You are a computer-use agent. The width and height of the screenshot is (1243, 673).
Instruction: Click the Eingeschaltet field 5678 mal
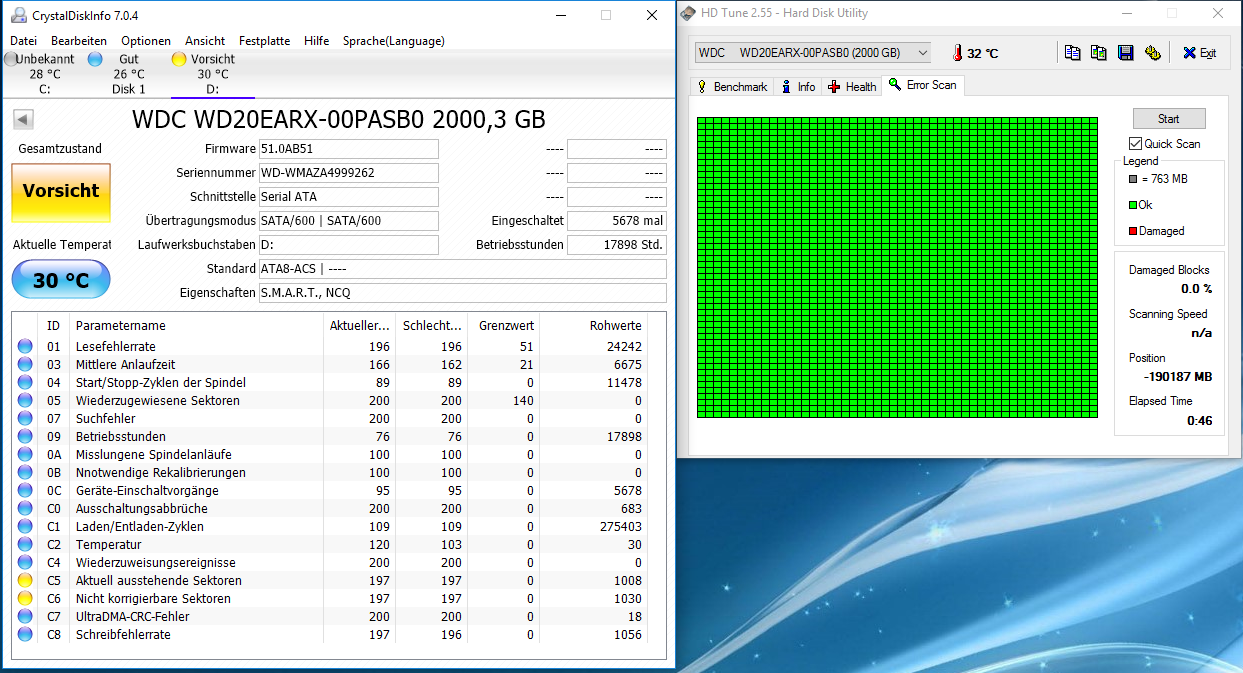[616, 221]
